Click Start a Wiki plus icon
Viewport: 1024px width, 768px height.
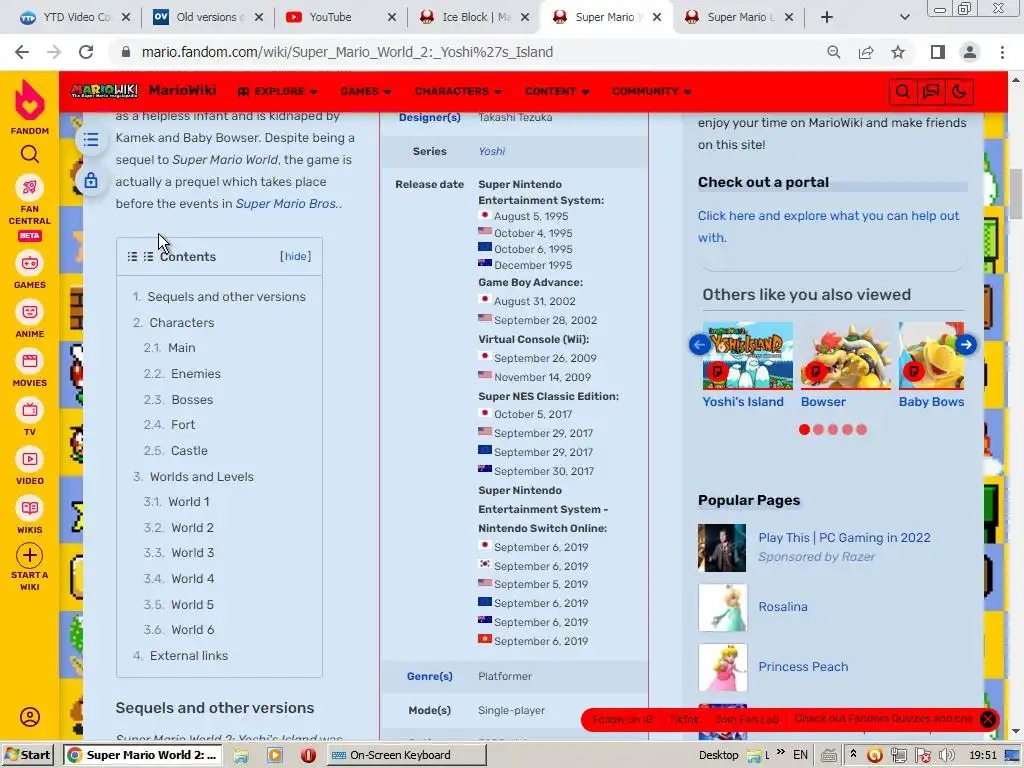click(29, 555)
